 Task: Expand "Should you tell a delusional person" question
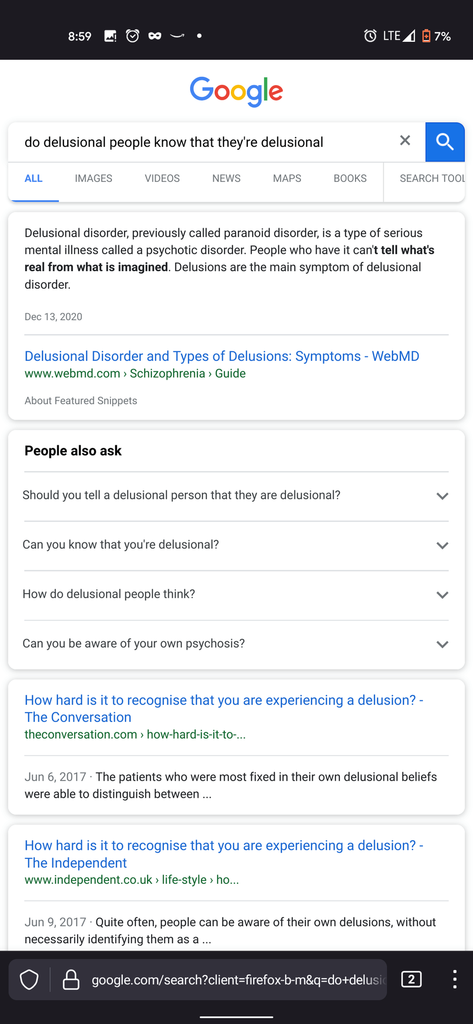click(x=236, y=496)
